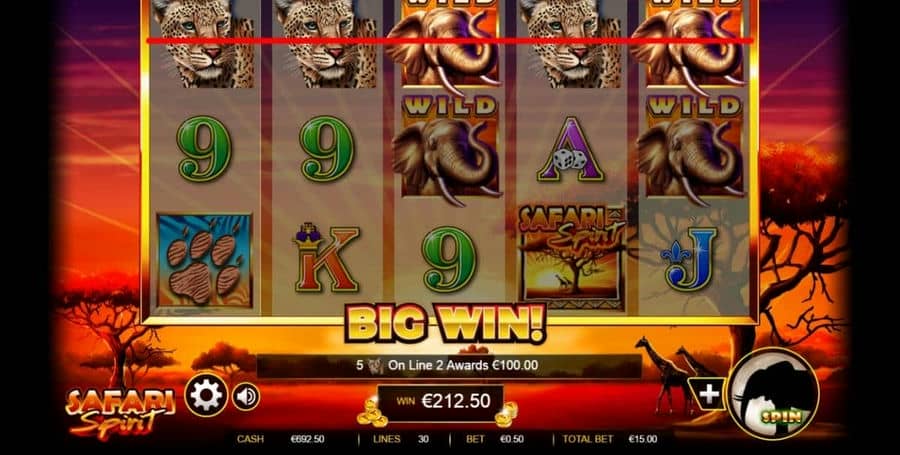Image resolution: width=900 pixels, height=455 pixels.
Task: Click the paw print scatter symbol
Action: pyautogui.click(x=204, y=261)
